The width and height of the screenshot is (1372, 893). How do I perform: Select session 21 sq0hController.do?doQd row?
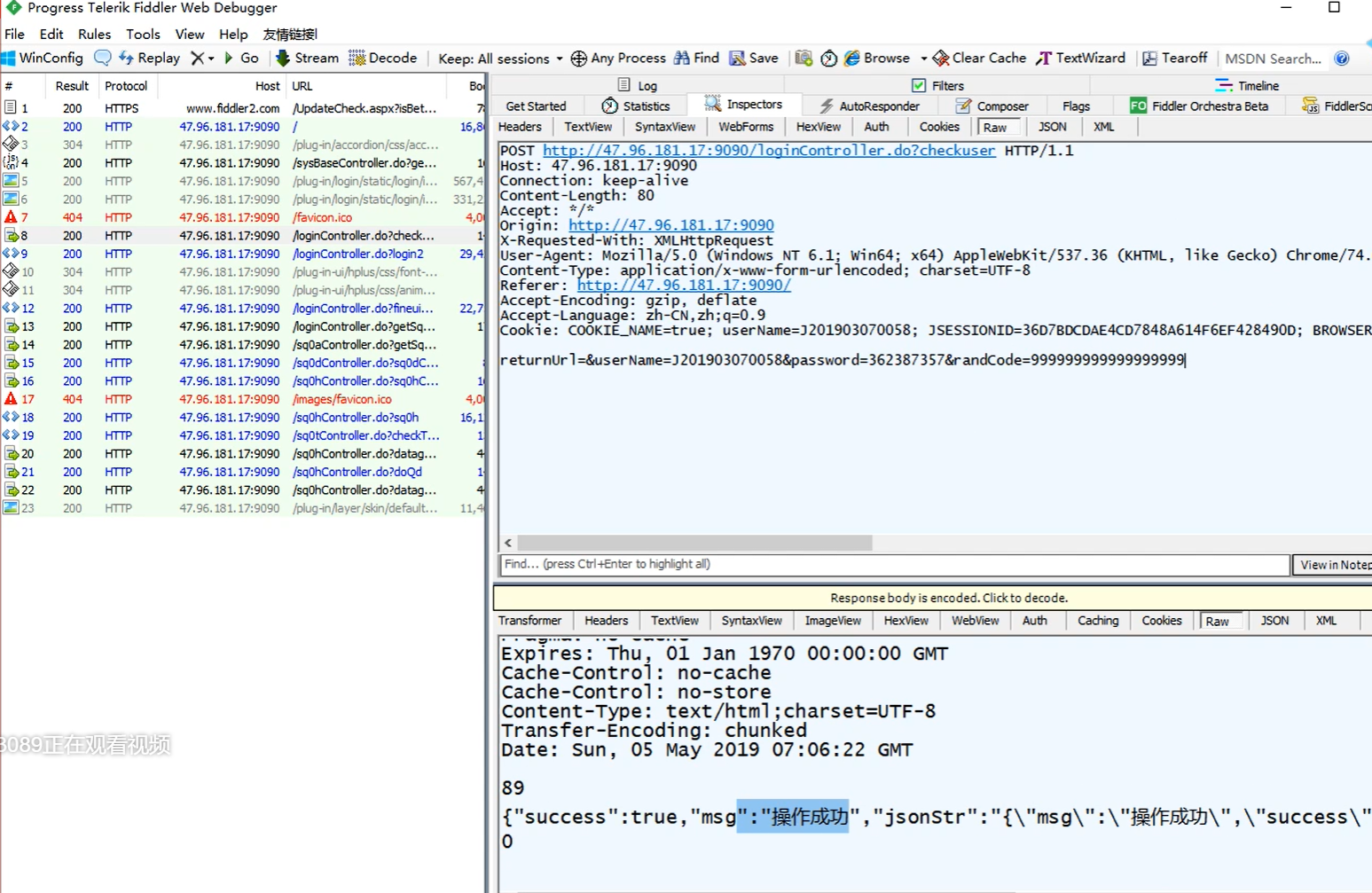pyautogui.click(x=243, y=472)
